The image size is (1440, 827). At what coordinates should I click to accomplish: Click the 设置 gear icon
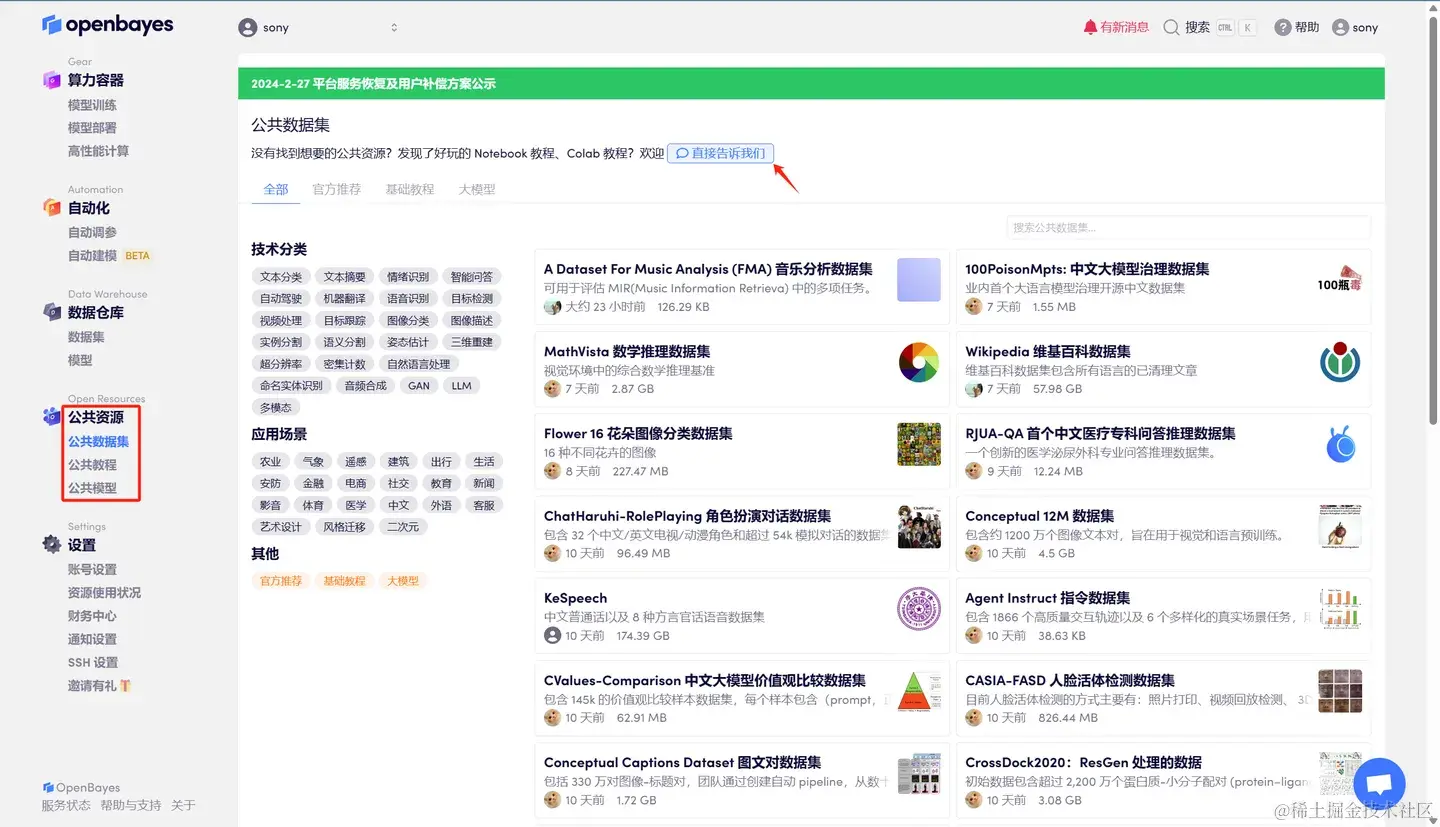pyautogui.click(x=52, y=544)
